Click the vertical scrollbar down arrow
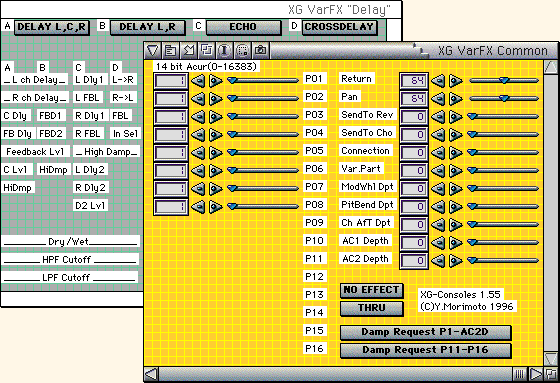560x383 pixels. click(x=550, y=358)
